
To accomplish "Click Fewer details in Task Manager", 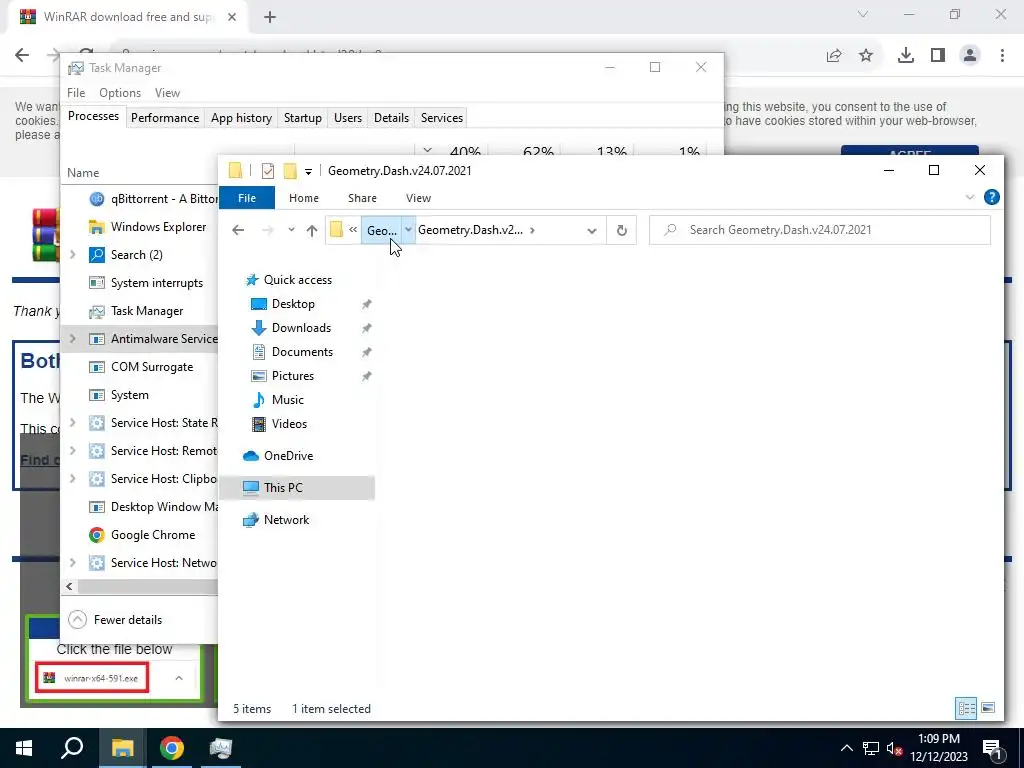I will (115, 619).
